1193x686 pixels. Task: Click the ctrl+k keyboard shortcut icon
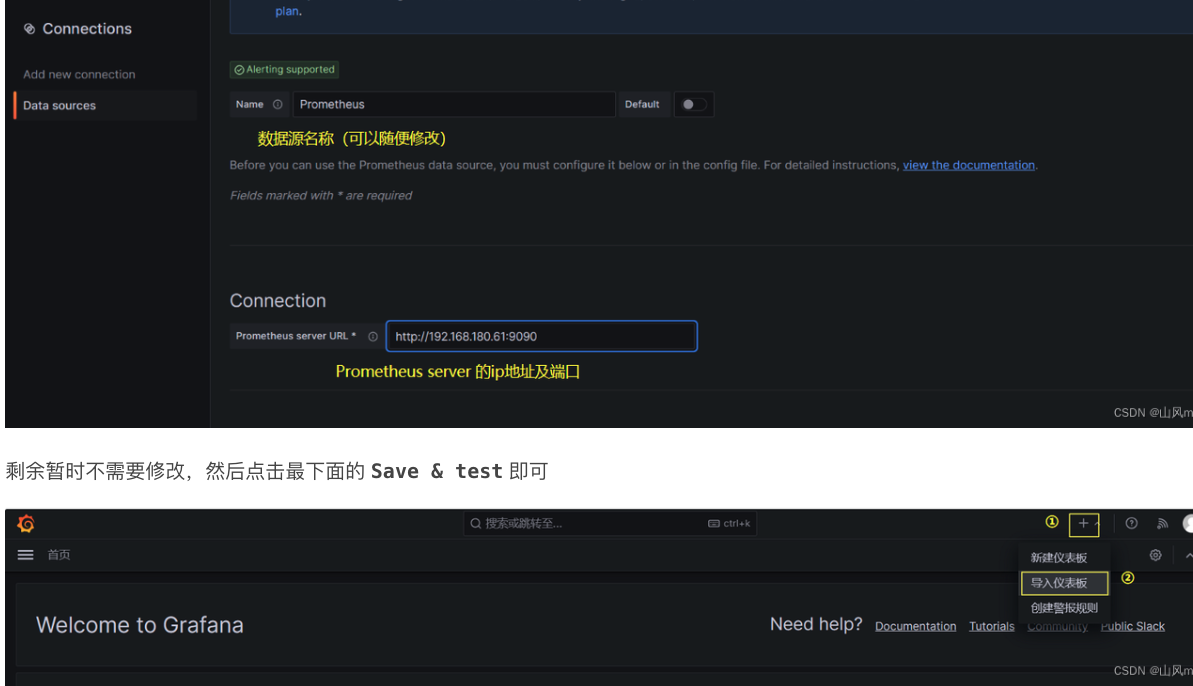714,523
